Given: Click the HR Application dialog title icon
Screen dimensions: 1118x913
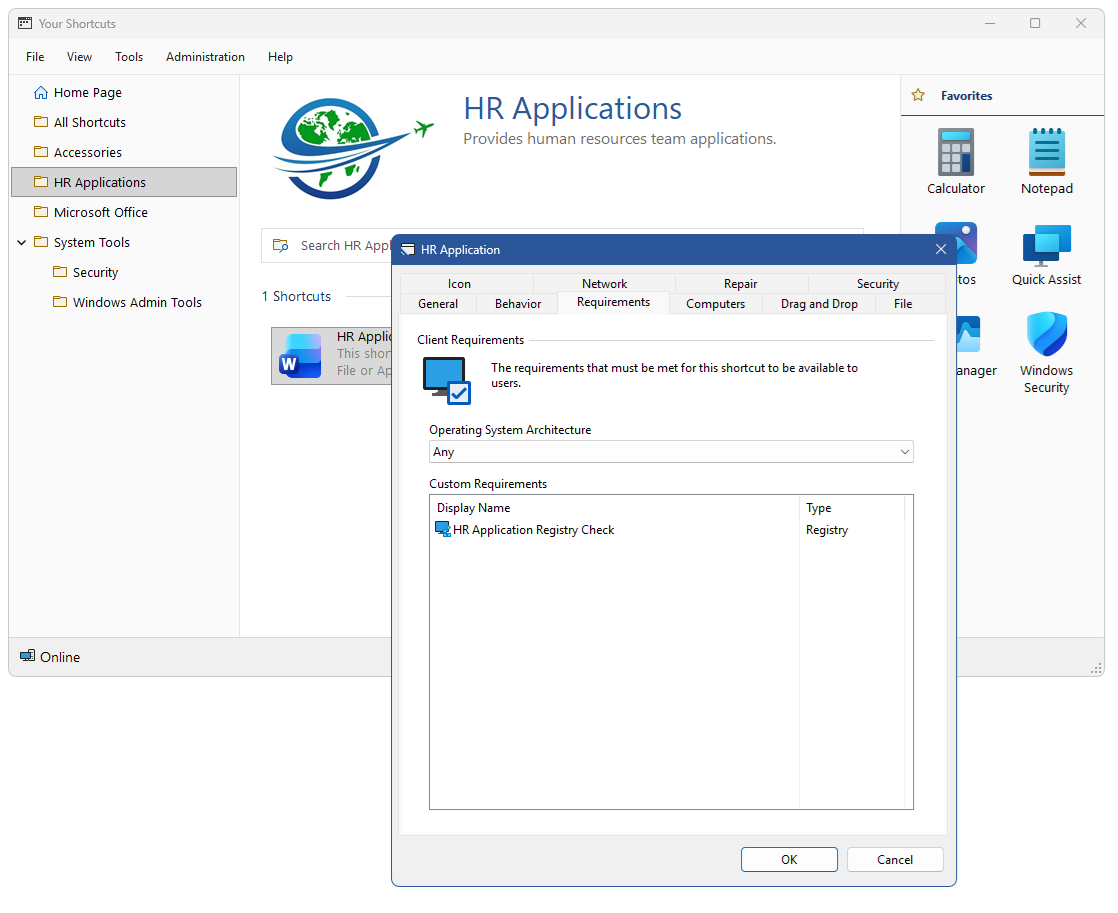Looking at the screenshot, I should click(x=408, y=250).
